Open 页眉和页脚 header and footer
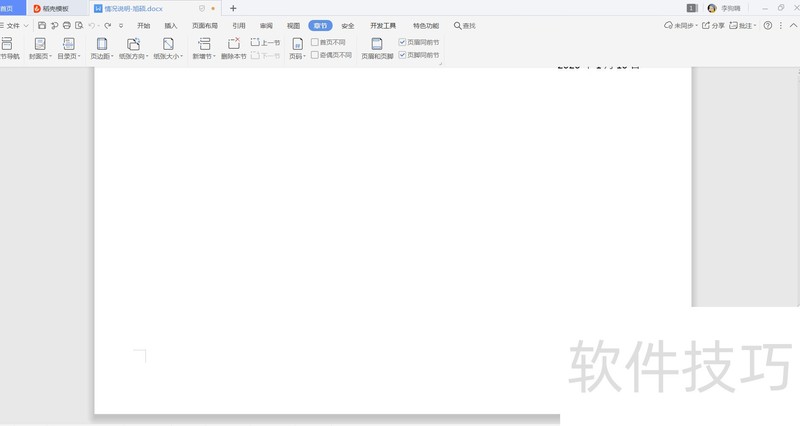 click(377, 48)
